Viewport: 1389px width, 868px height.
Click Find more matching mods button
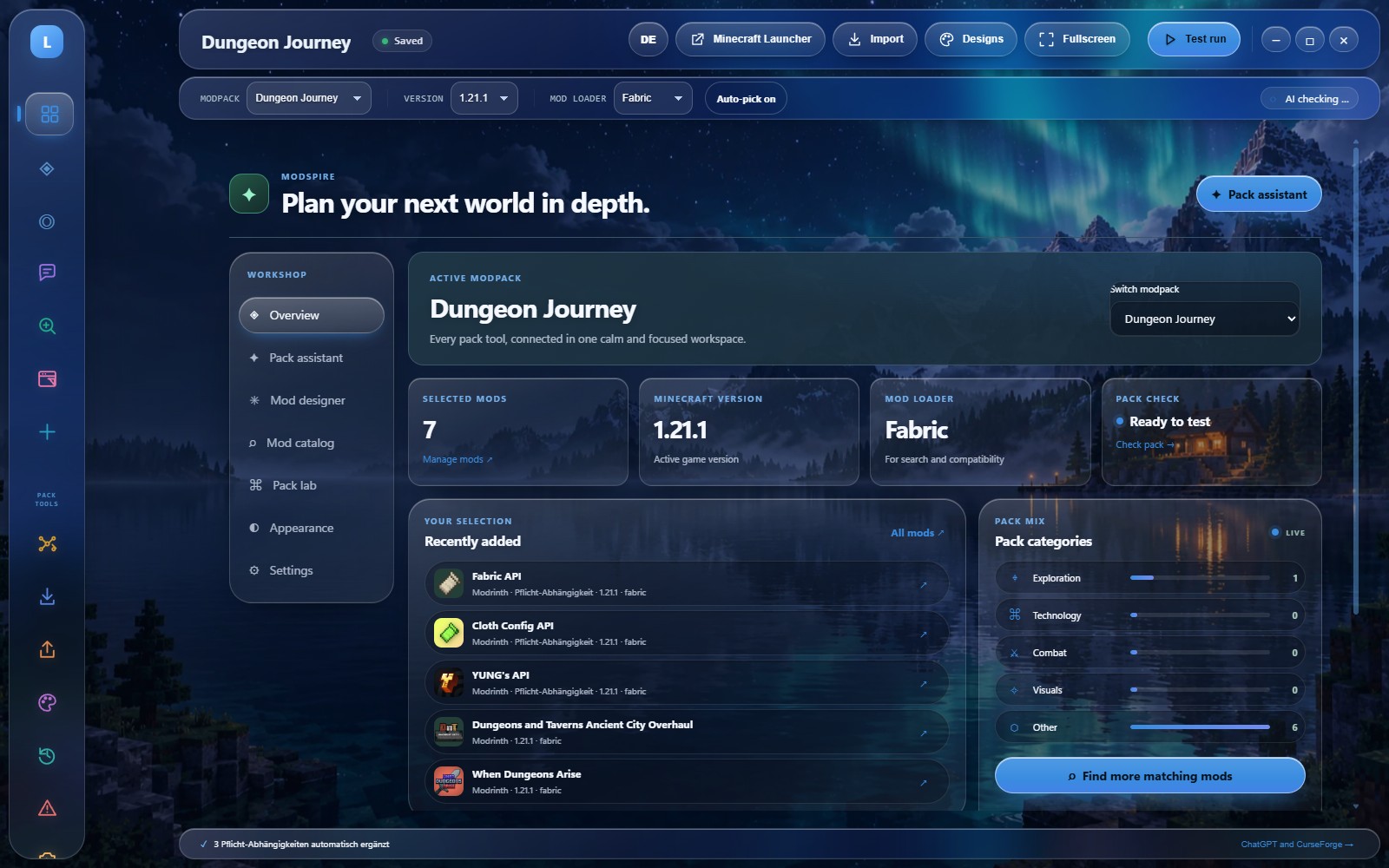click(1149, 776)
